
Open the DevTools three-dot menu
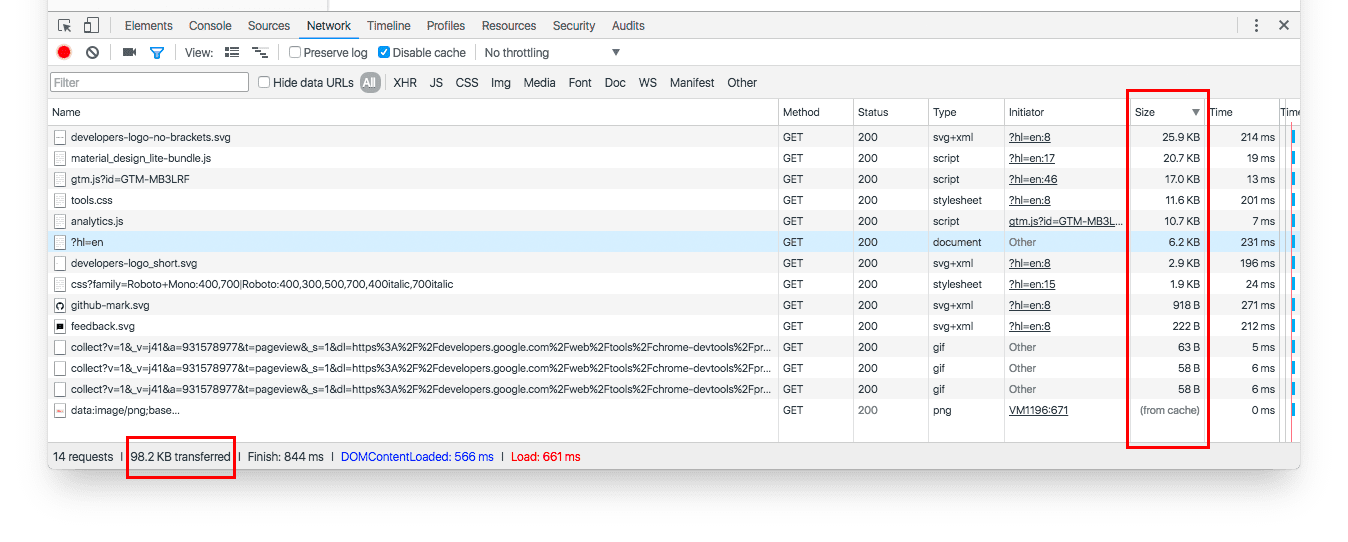(1256, 26)
